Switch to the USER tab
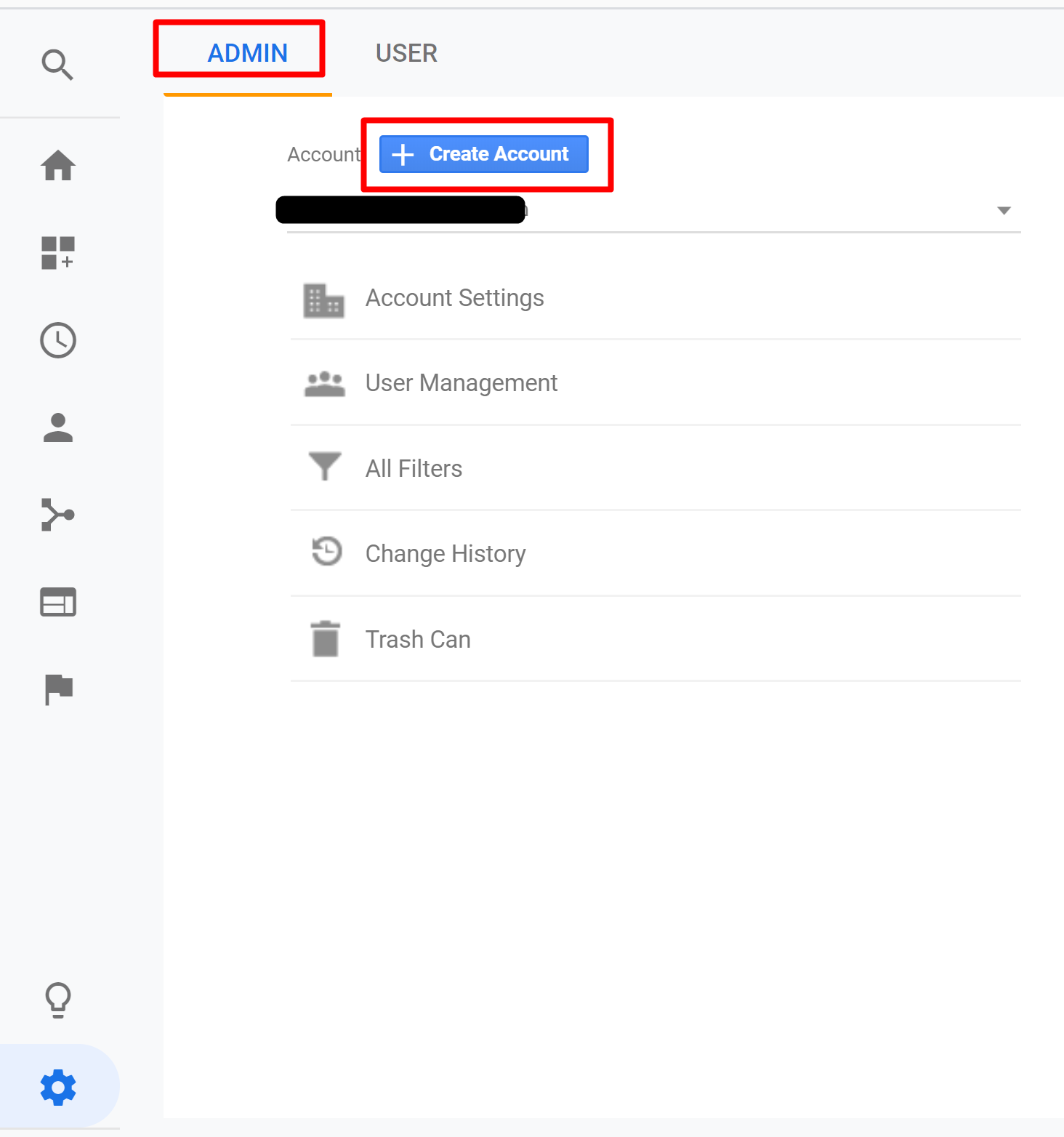 [406, 53]
